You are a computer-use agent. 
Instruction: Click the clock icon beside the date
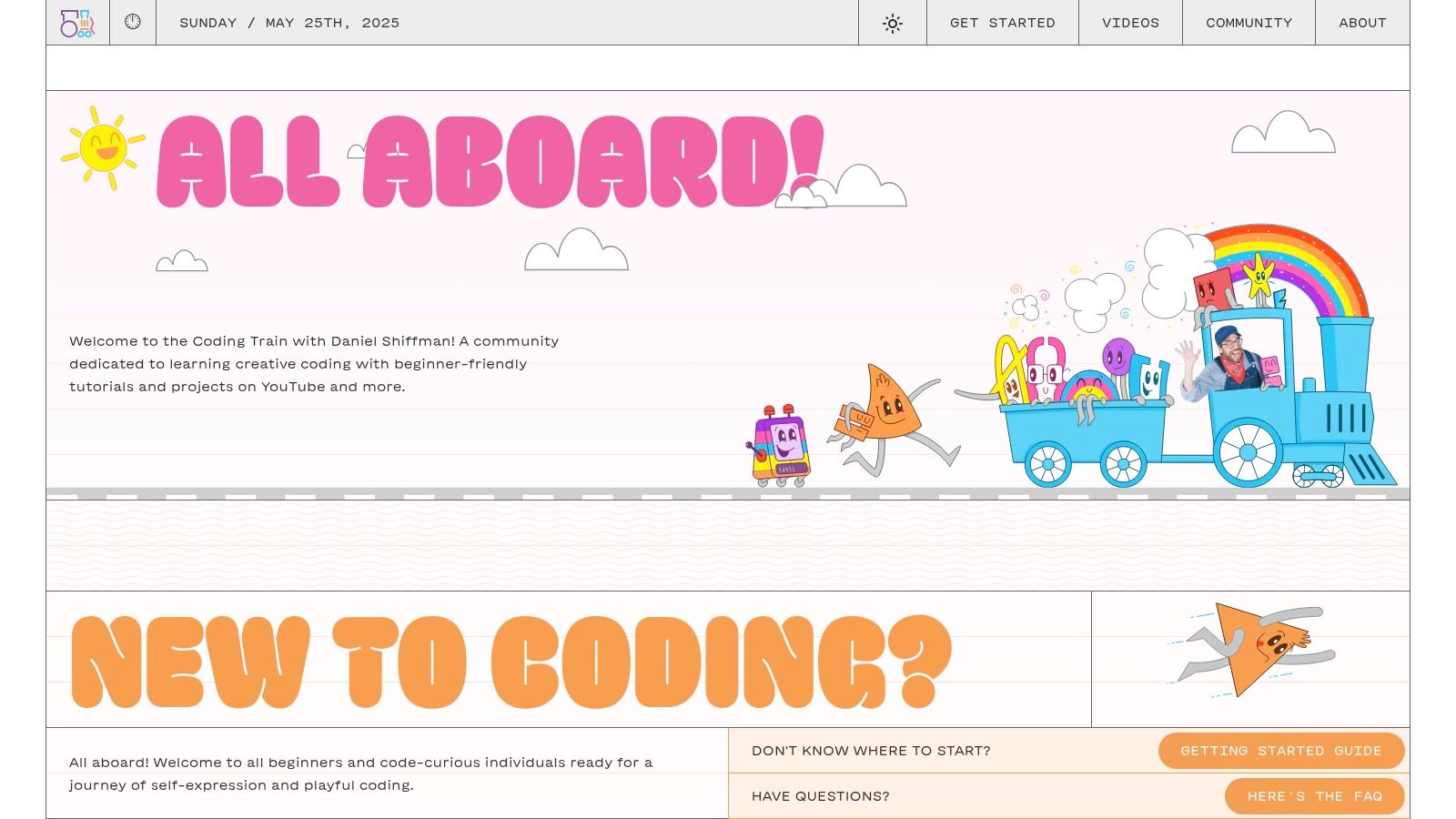click(x=133, y=22)
